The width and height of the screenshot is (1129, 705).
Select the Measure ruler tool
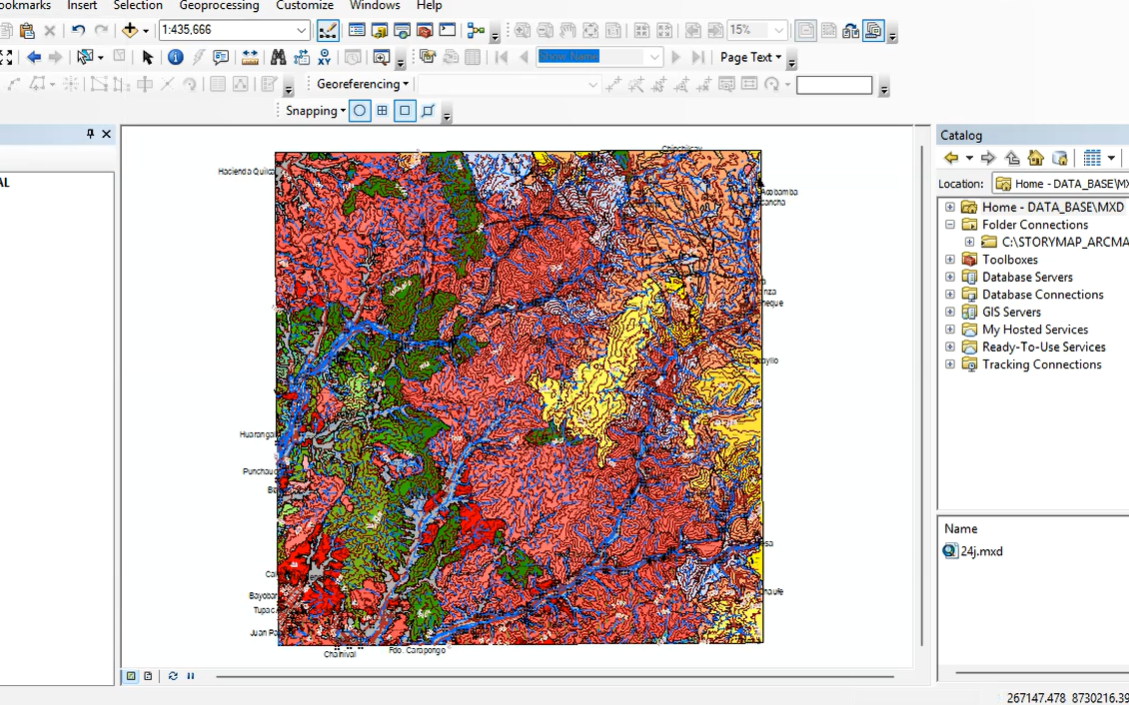click(250, 57)
